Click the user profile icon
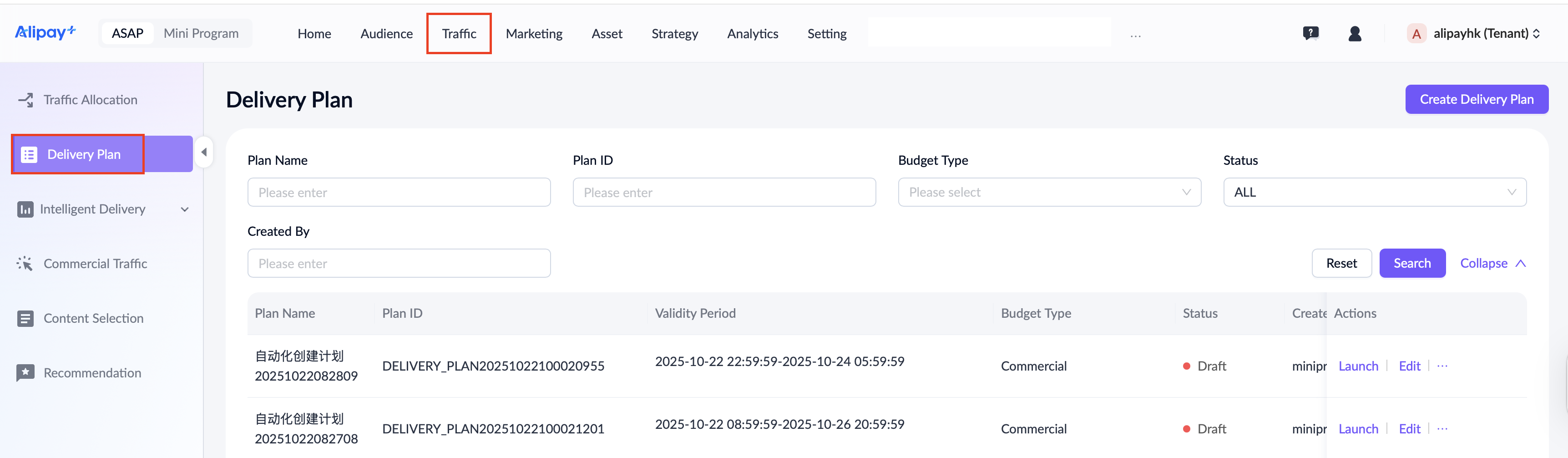This screenshot has width=1568, height=458. [1355, 34]
